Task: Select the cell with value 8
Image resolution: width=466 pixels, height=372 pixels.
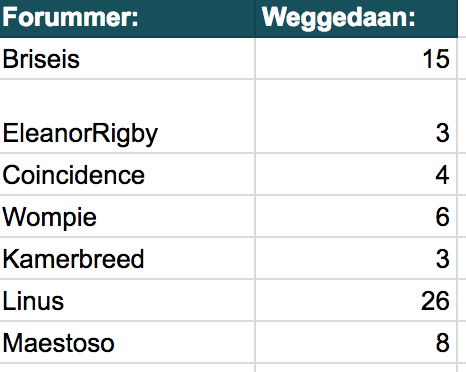Action: click(356, 342)
